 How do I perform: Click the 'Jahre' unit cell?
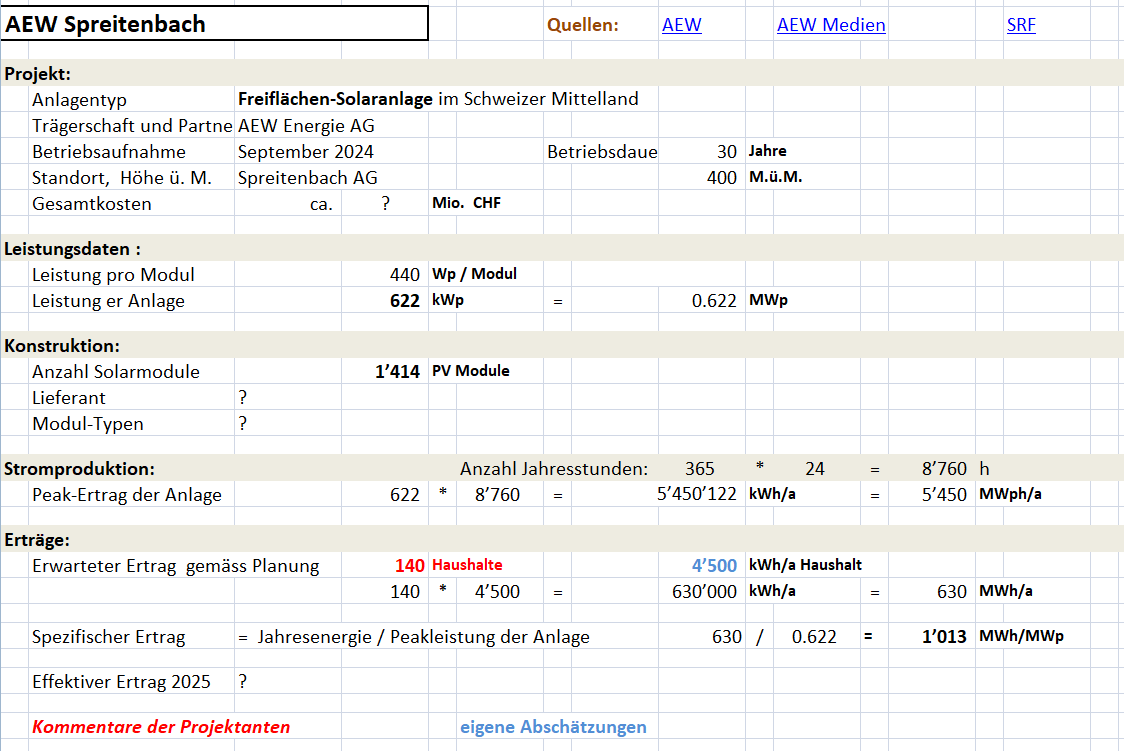pyautogui.click(x=767, y=151)
